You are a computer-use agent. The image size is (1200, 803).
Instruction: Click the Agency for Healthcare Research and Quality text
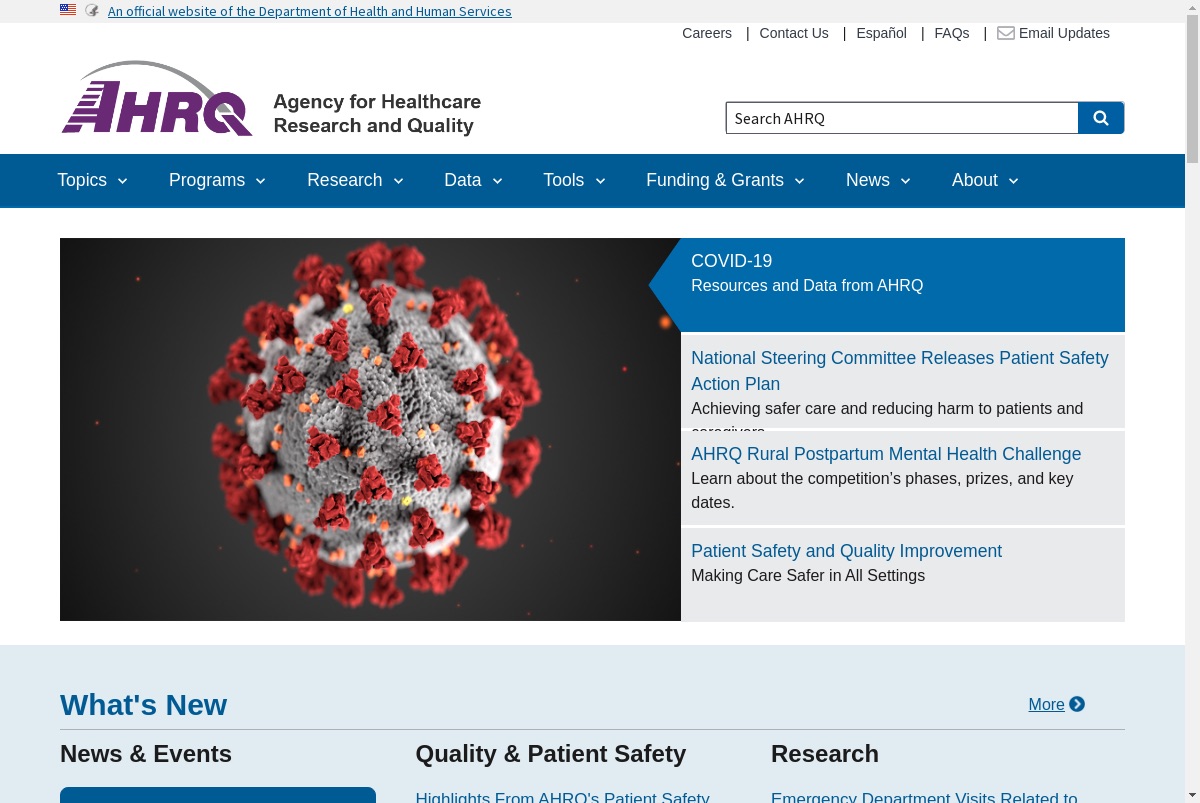pos(377,114)
